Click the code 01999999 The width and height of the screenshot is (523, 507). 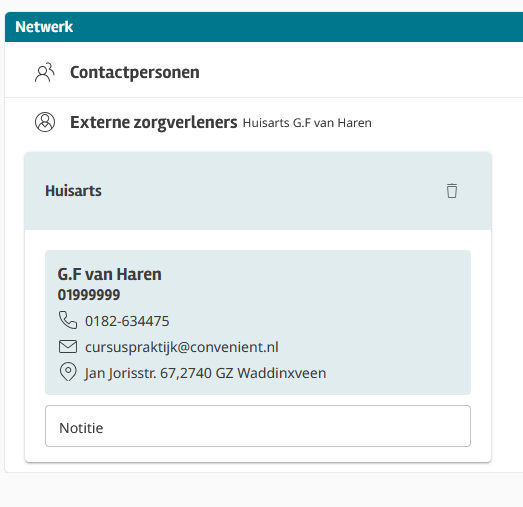(89, 295)
